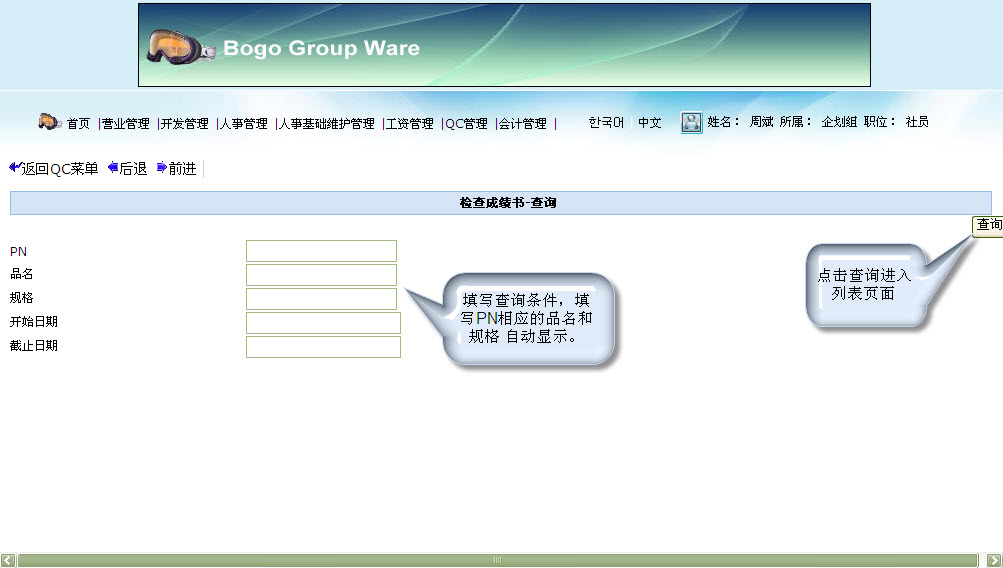1003x568 pixels.
Task: Open the 人事管理 menu
Action: pos(243,123)
